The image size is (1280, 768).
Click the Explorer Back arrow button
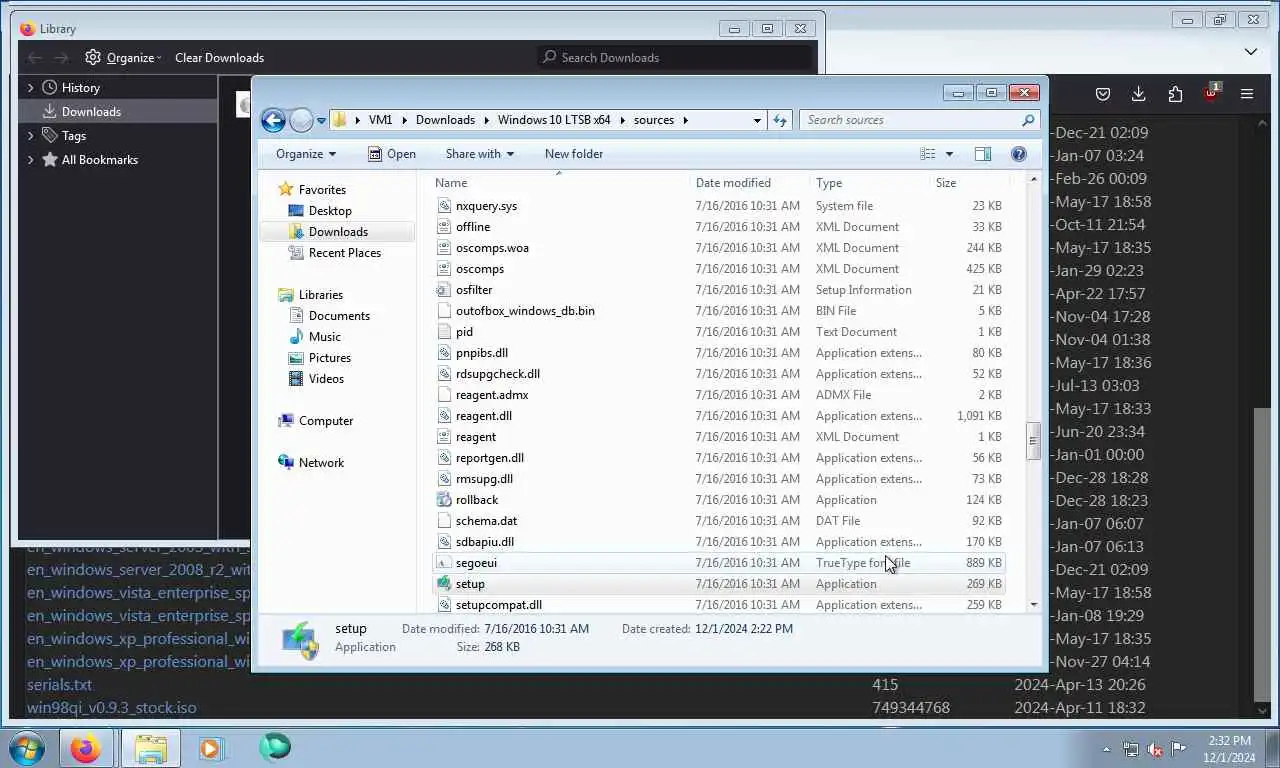coord(273,120)
